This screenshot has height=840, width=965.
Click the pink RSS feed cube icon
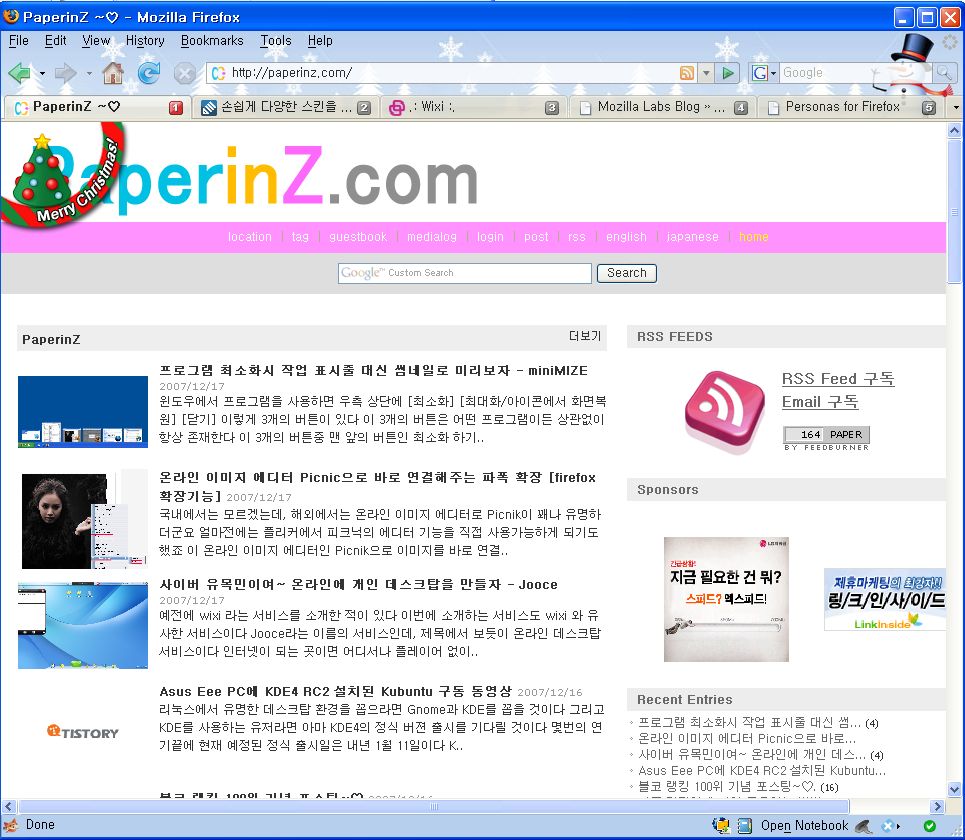[x=725, y=410]
